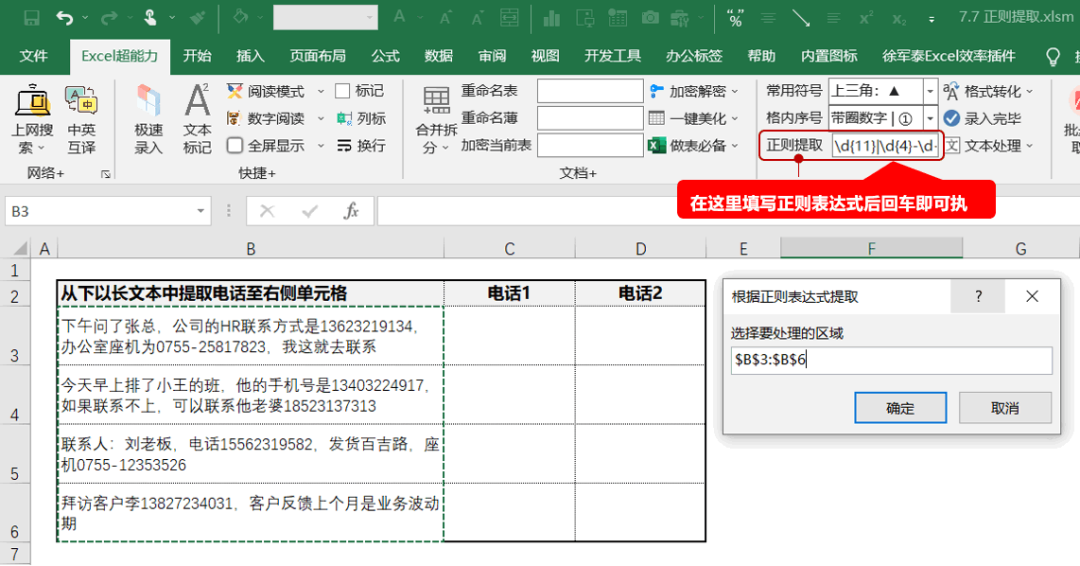Open the 常用符号 combo box arrow
This screenshot has height=566, width=1080.
point(930,91)
